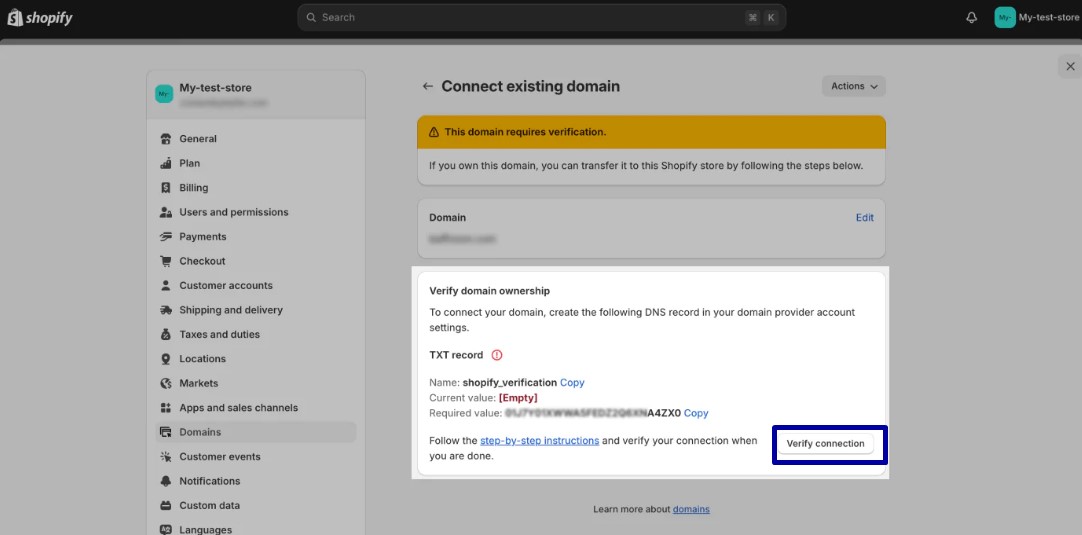Select Domains in the sidebar
Image resolution: width=1082 pixels, height=535 pixels.
pyautogui.click(x=256, y=432)
